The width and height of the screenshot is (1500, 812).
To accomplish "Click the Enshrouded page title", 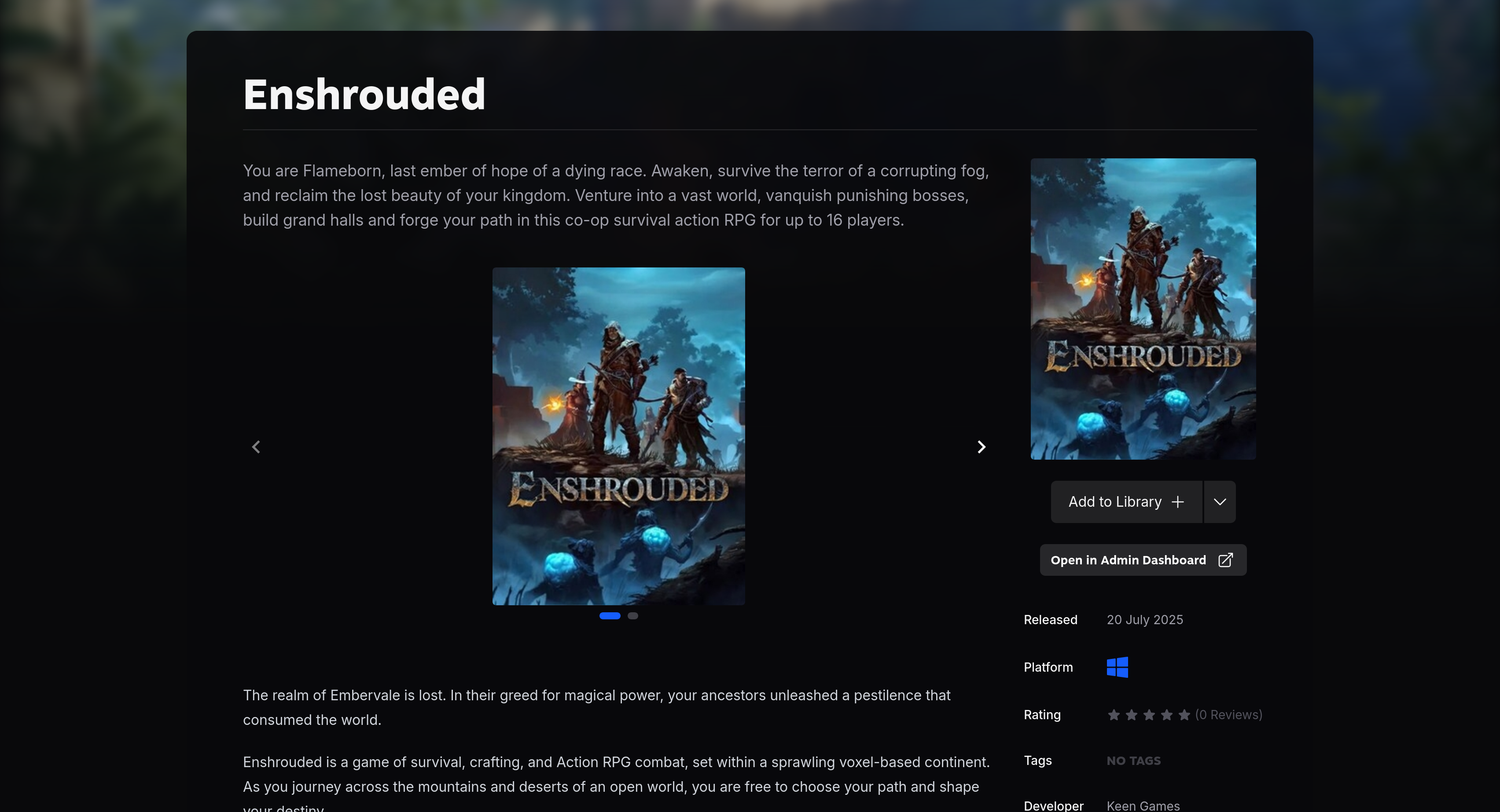I will coord(364,94).
